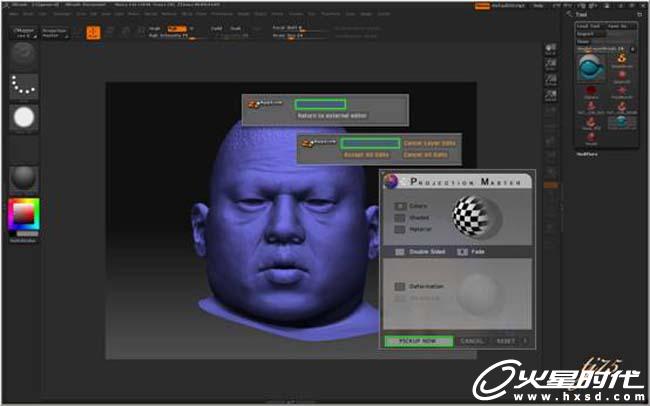Open the stroke dots picker thumbnail
This screenshot has height=406, width=650.
[x=24, y=86]
